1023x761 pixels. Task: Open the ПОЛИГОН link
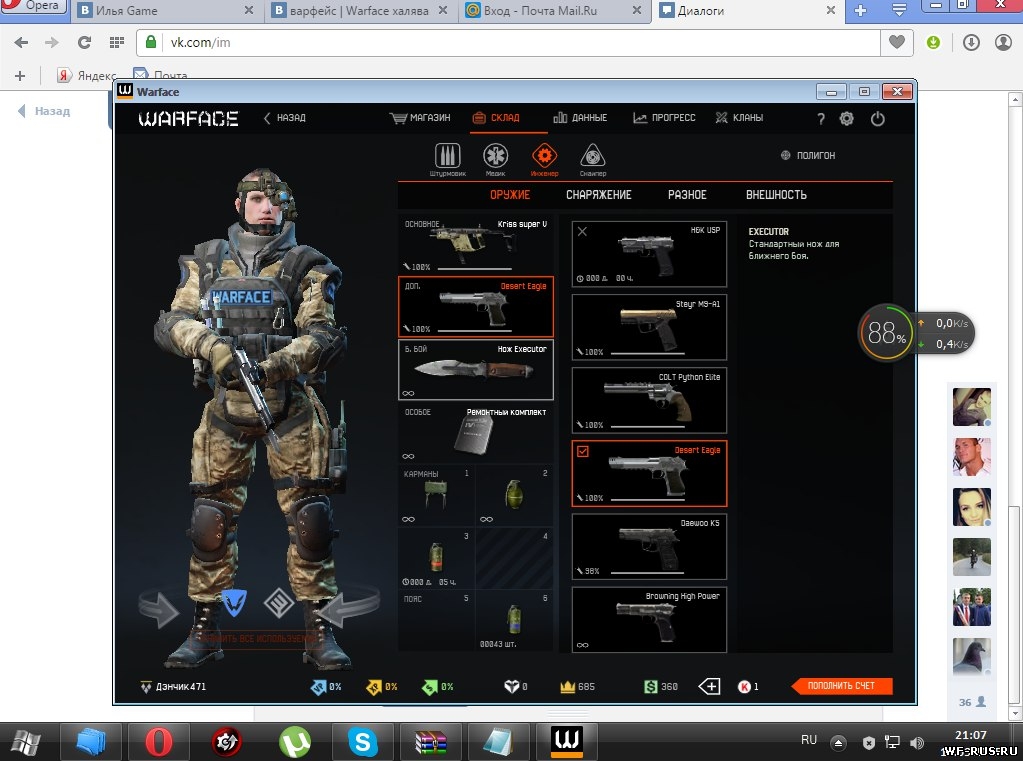pos(808,155)
